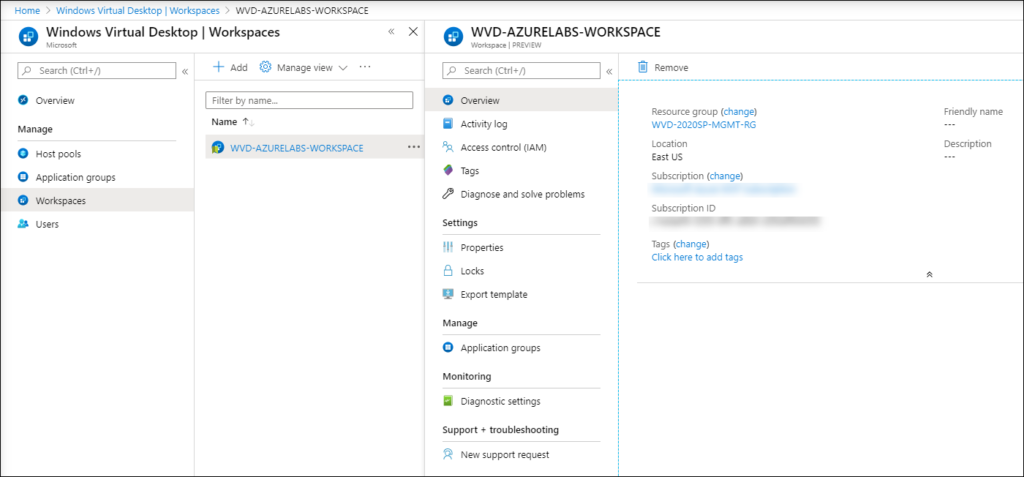Open WVD-AZURELABS-WORKSPACE from the list
The image size is (1024, 477).
tap(297, 148)
